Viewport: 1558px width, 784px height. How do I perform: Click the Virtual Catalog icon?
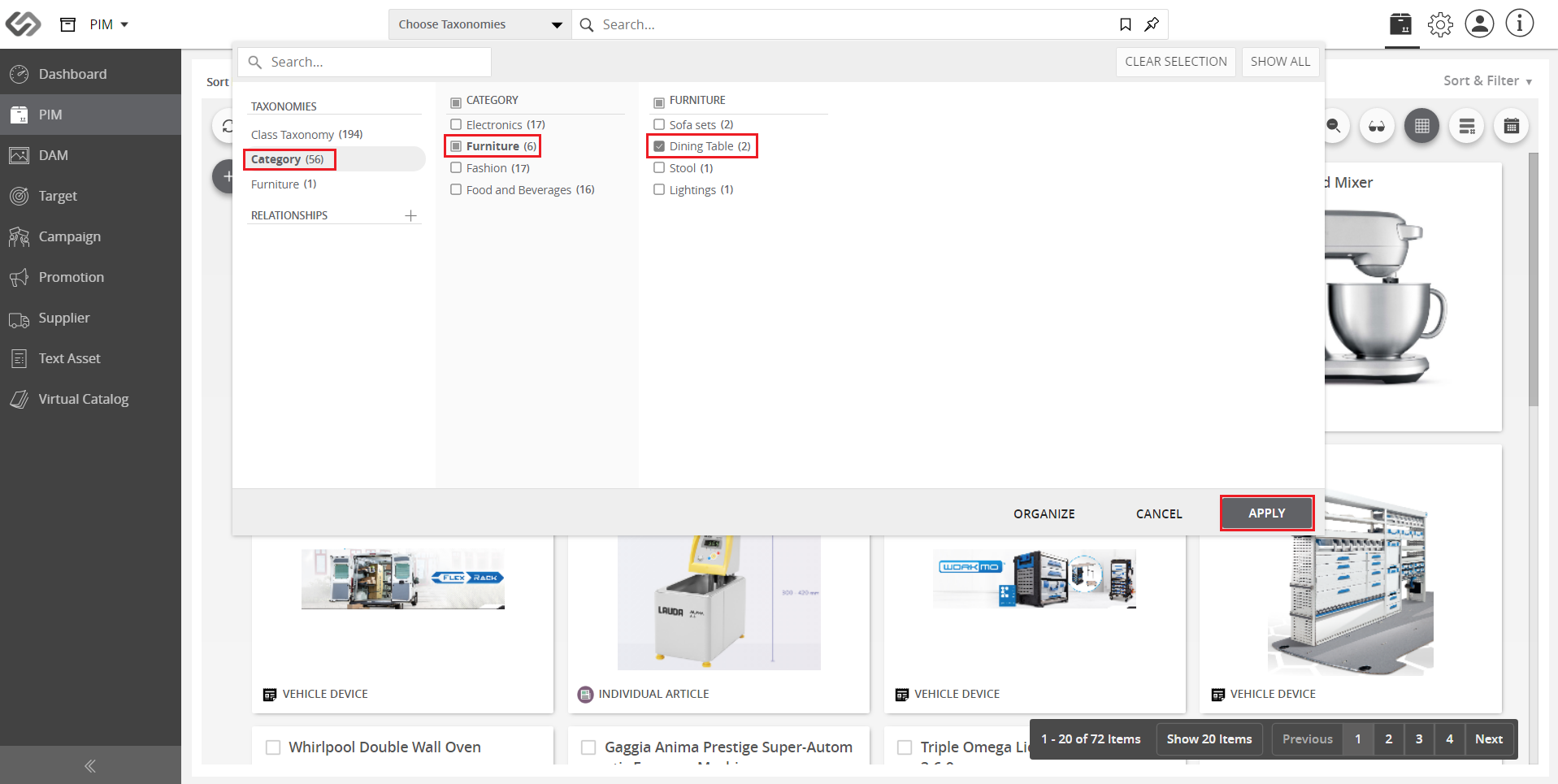click(x=19, y=399)
